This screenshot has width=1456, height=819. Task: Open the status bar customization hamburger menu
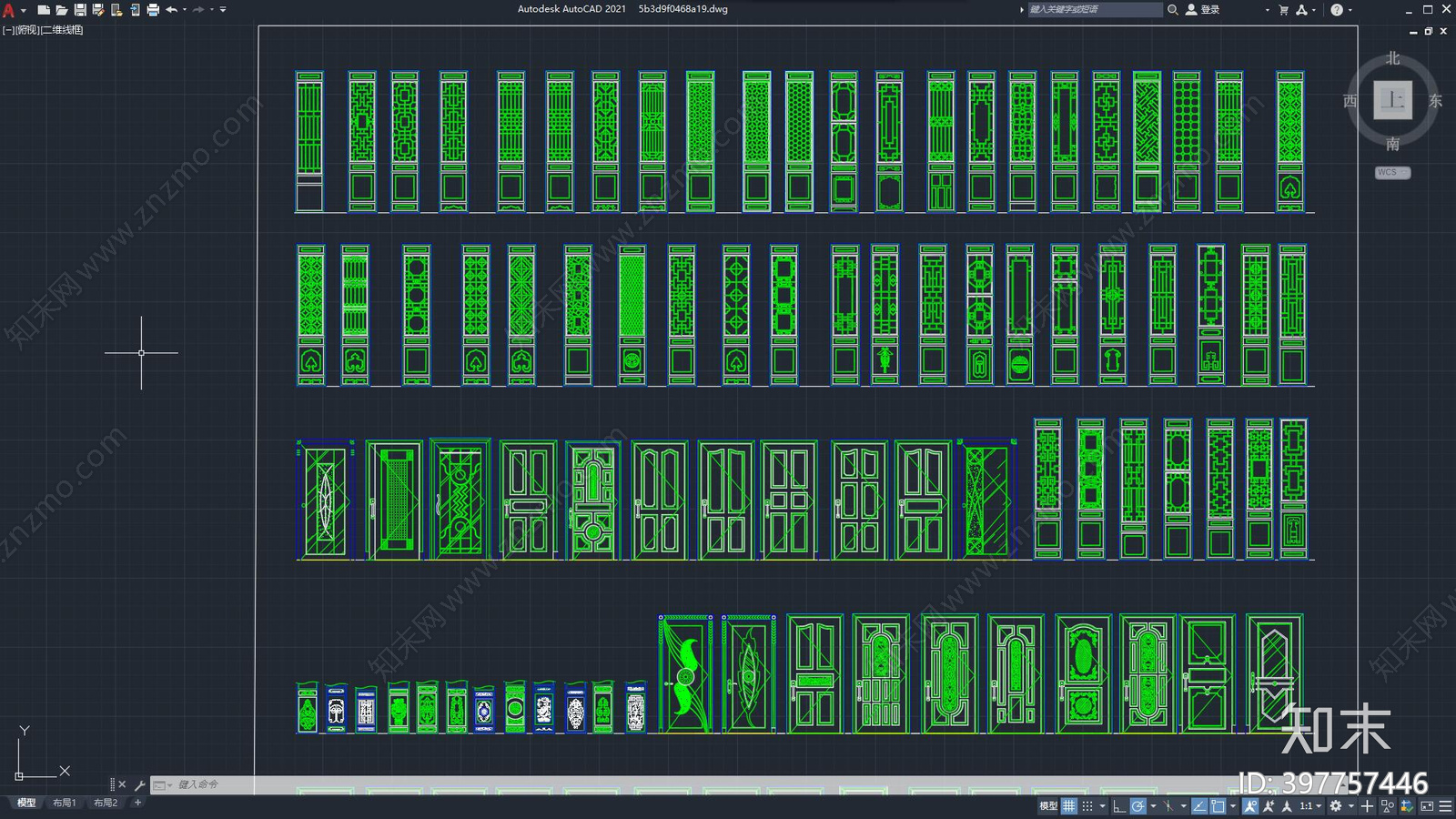[x=1445, y=806]
